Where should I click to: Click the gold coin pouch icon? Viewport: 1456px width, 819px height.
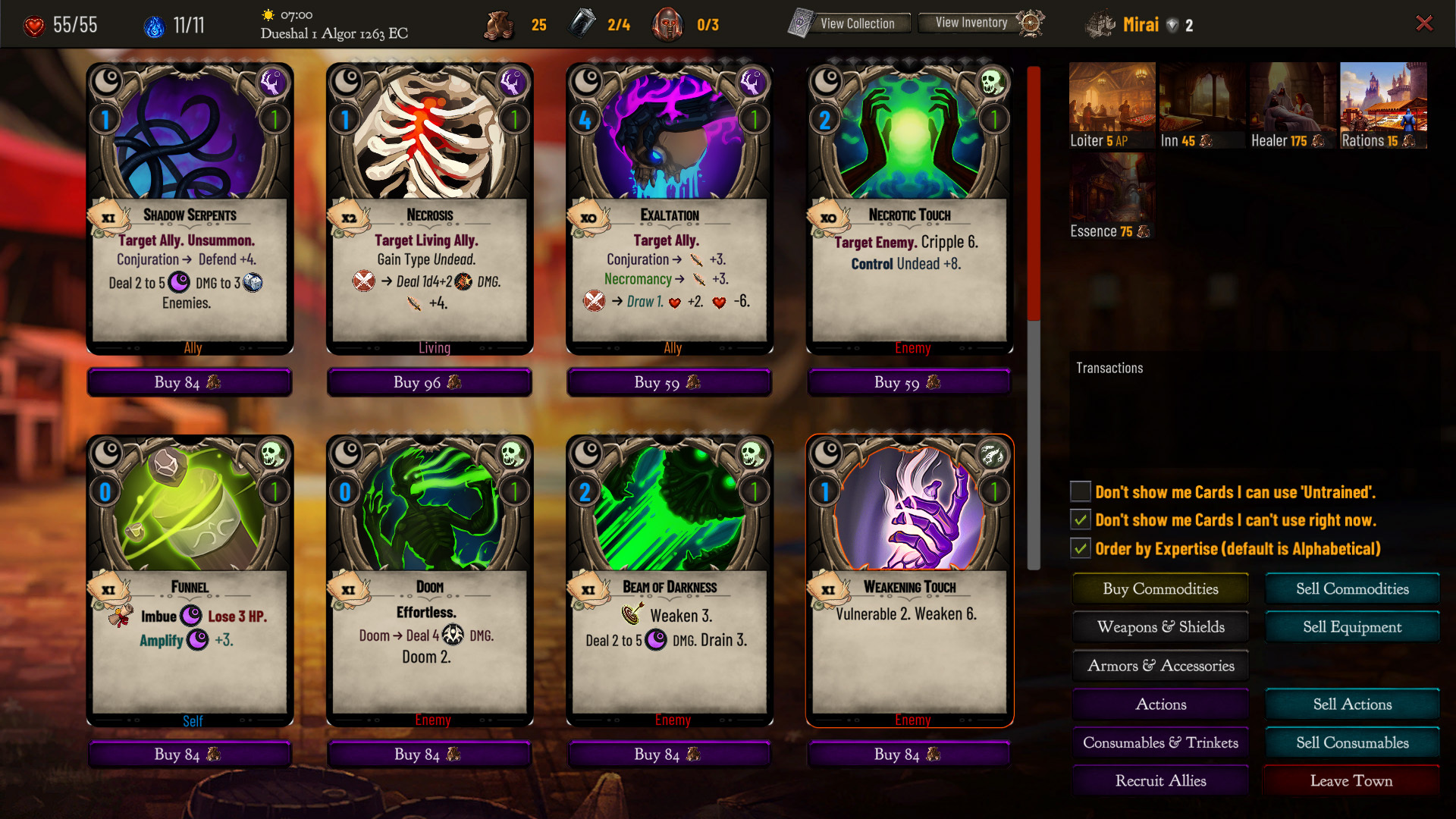coord(499,25)
